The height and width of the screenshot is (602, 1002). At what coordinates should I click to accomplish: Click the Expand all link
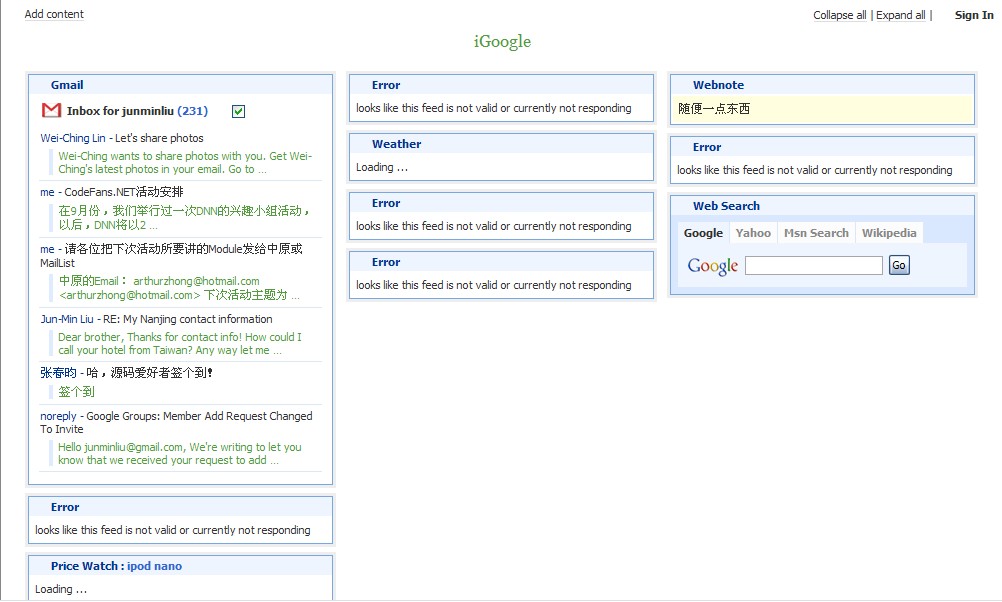point(900,15)
